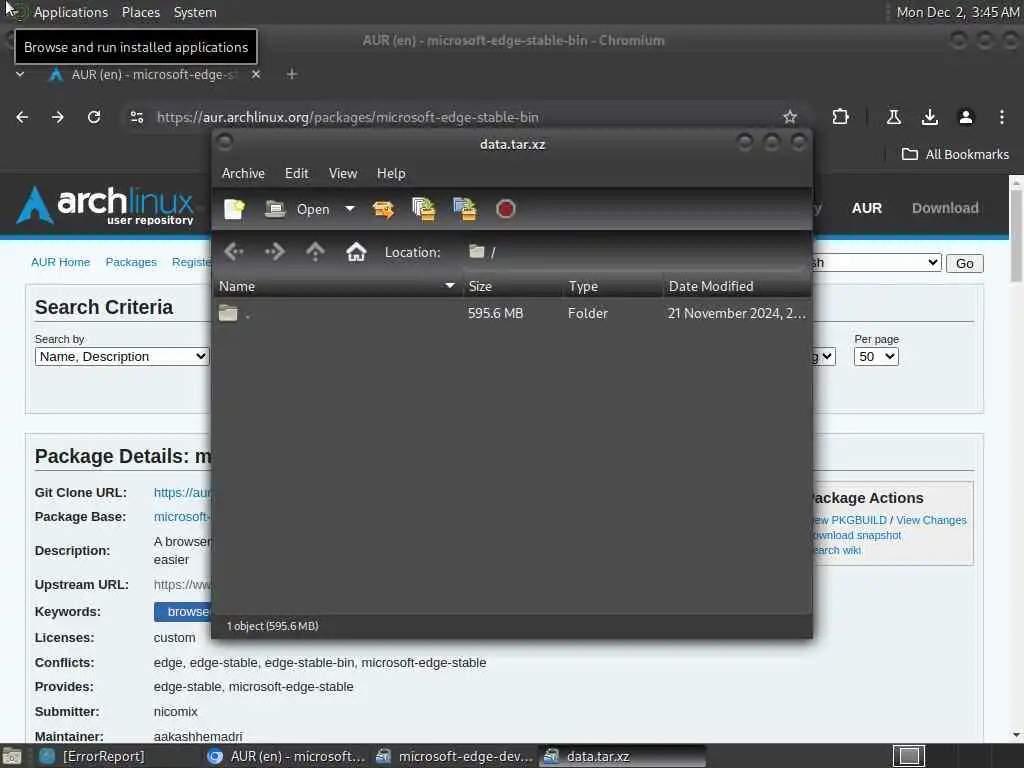Open Chromium three-dot menu
This screenshot has height=768, width=1024.
tap(1002, 117)
